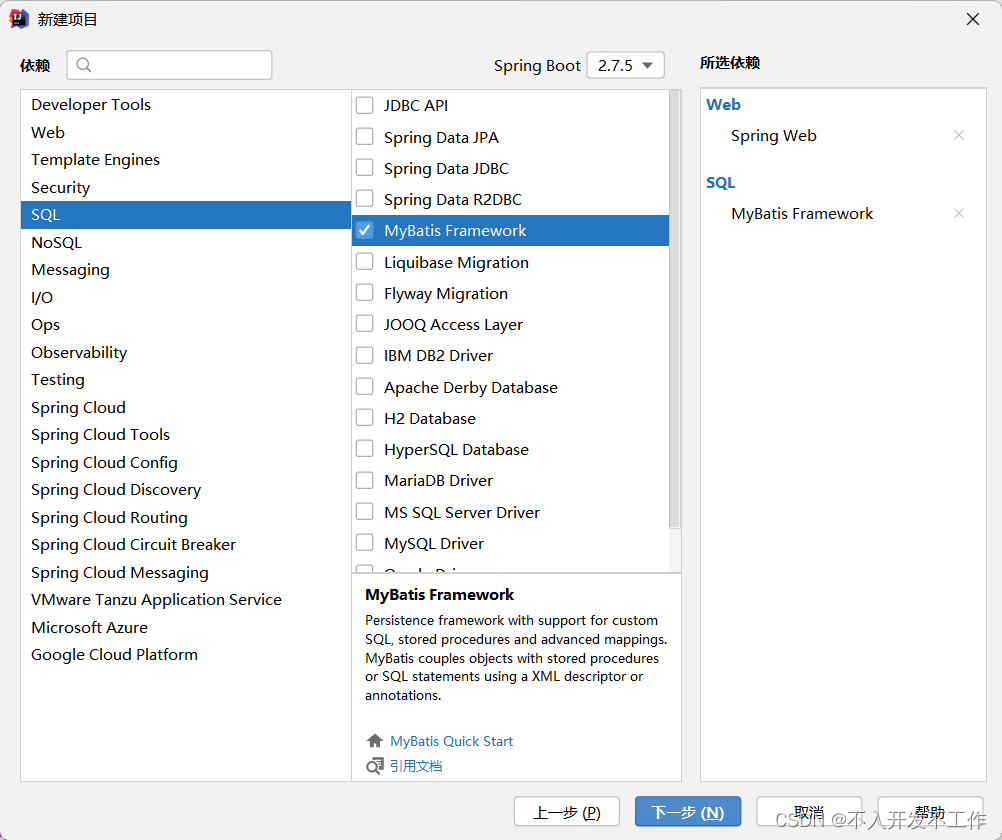Enable the IBM DB2 Driver dependency
Viewport: 1002px width, 840px height.
click(x=364, y=355)
